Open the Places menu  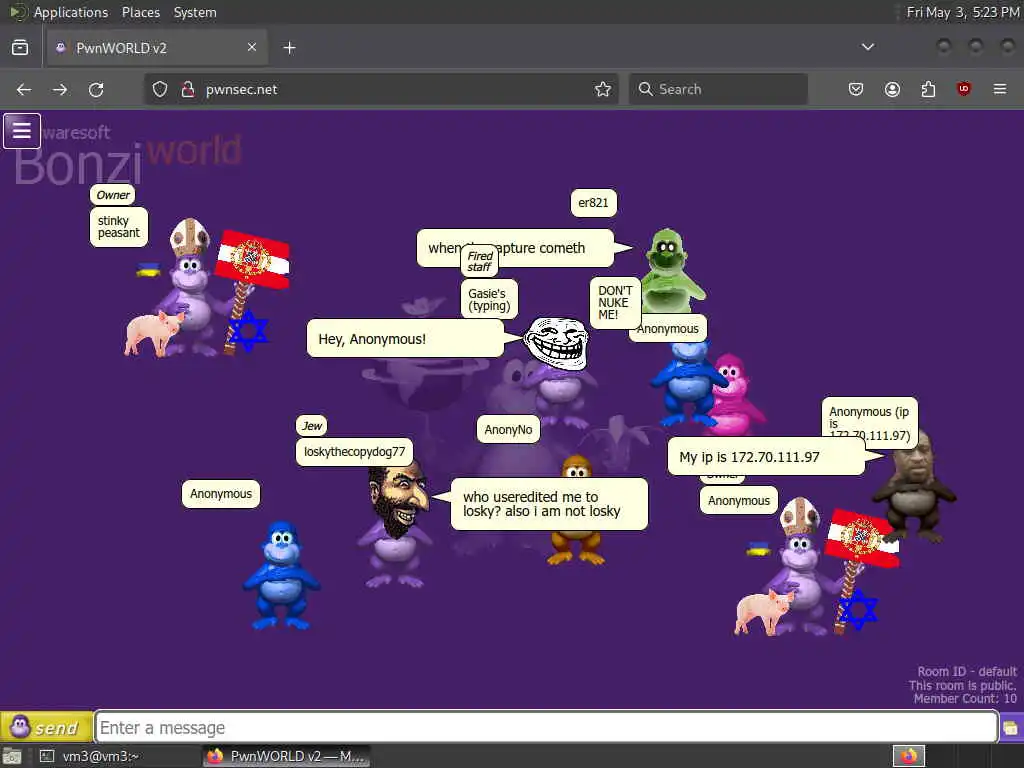coord(140,12)
